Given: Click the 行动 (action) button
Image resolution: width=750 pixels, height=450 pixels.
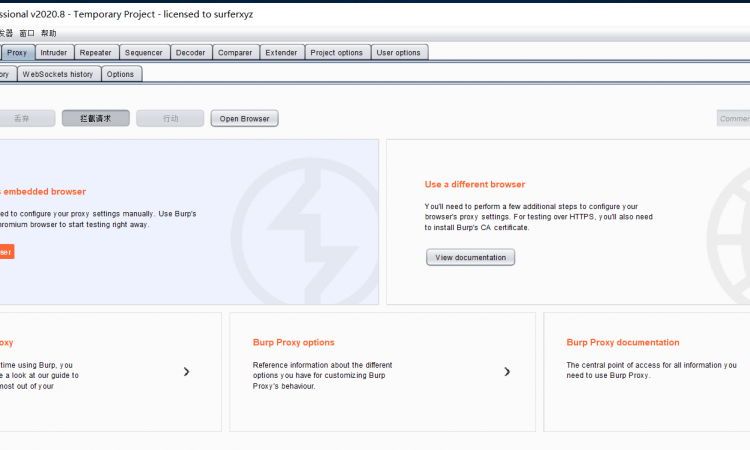Looking at the screenshot, I should click(x=170, y=118).
